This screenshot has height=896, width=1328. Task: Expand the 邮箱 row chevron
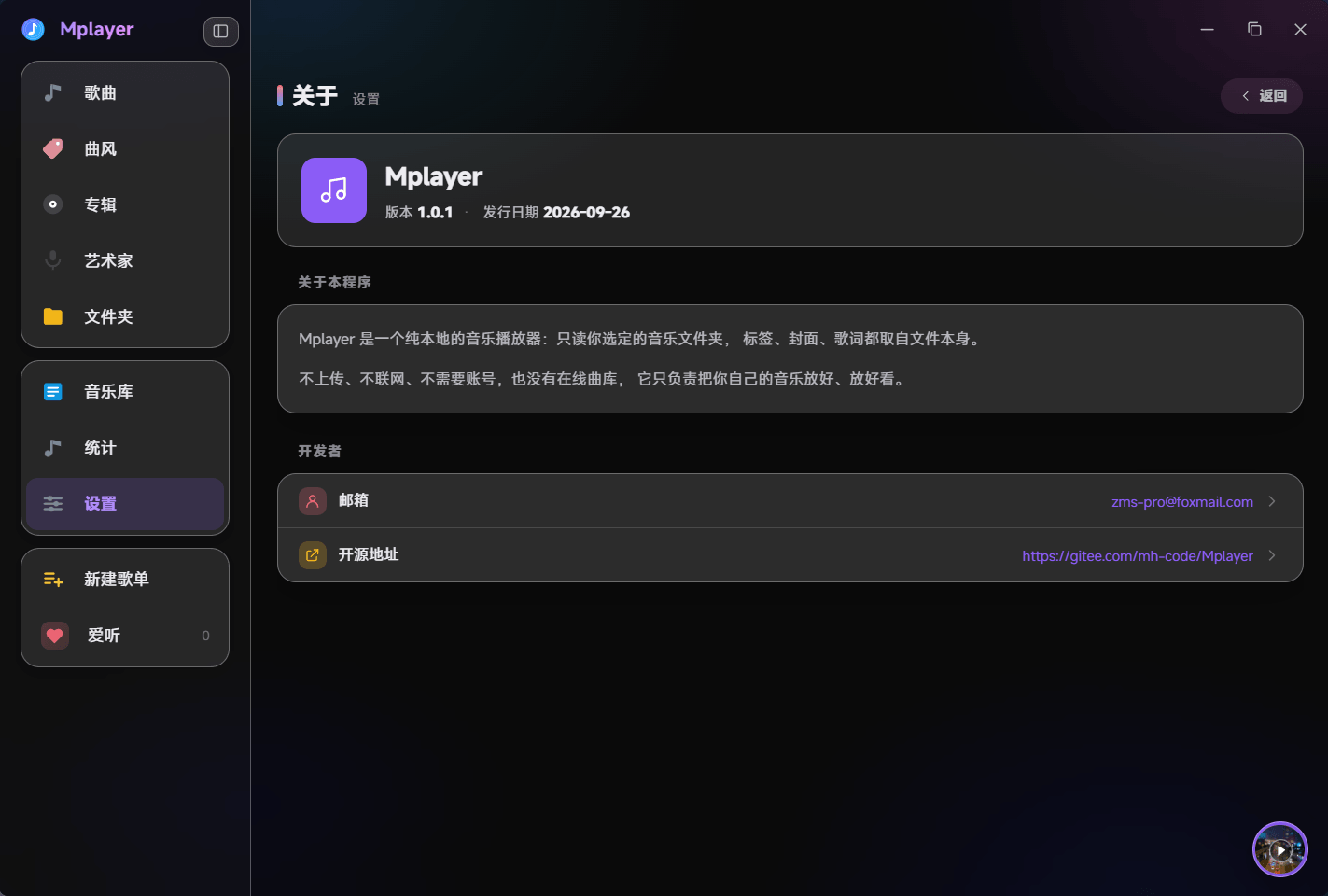tap(1272, 501)
